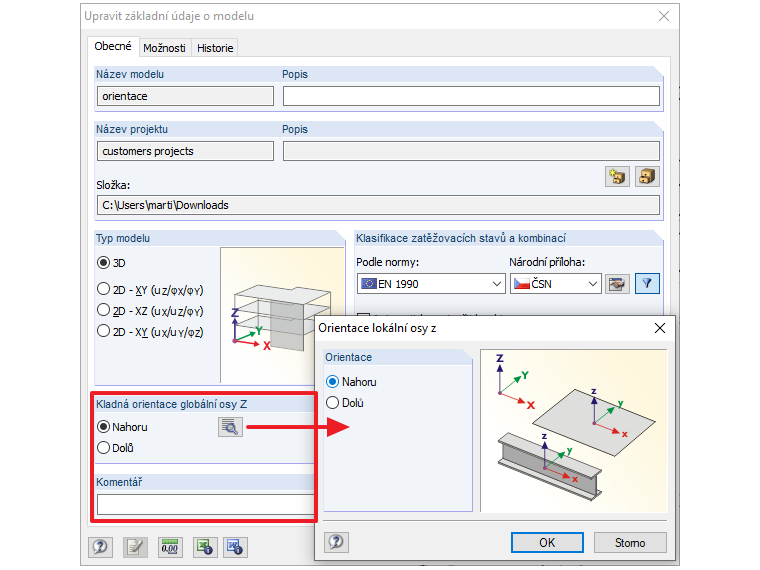The height and width of the screenshot is (570, 760).
Task: Click the Word export info icon
Action: pos(236,547)
